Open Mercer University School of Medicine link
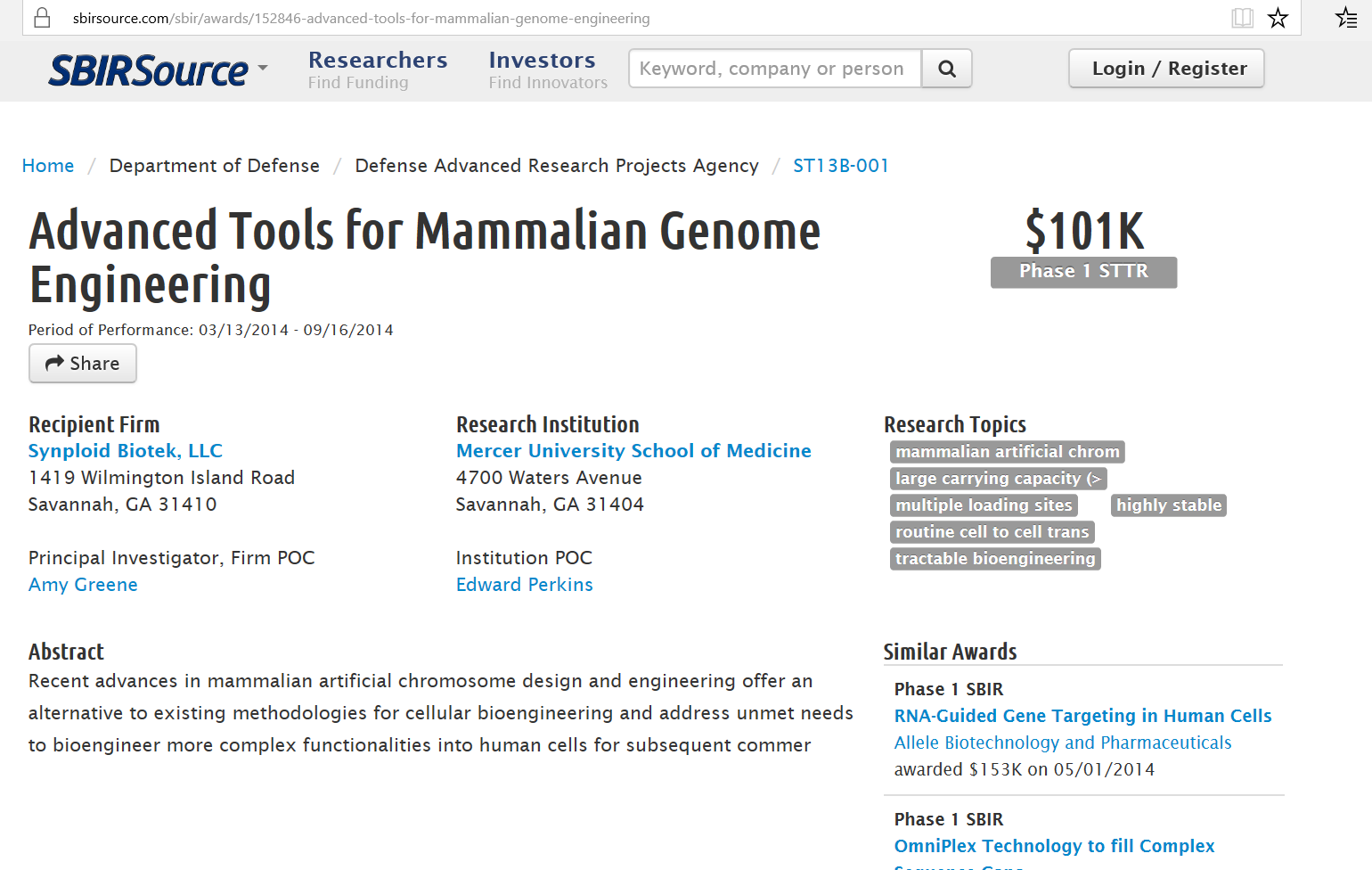1372x870 pixels. click(633, 451)
